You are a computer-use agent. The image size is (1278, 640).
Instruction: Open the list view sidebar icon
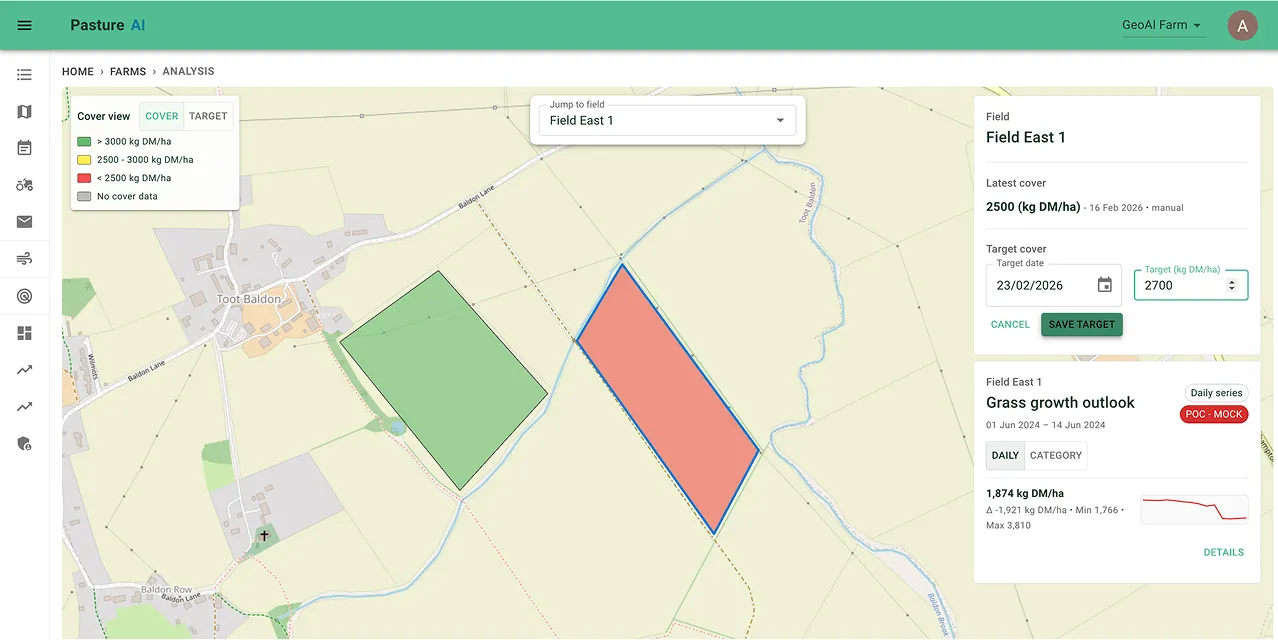click(x=25, y=75)
